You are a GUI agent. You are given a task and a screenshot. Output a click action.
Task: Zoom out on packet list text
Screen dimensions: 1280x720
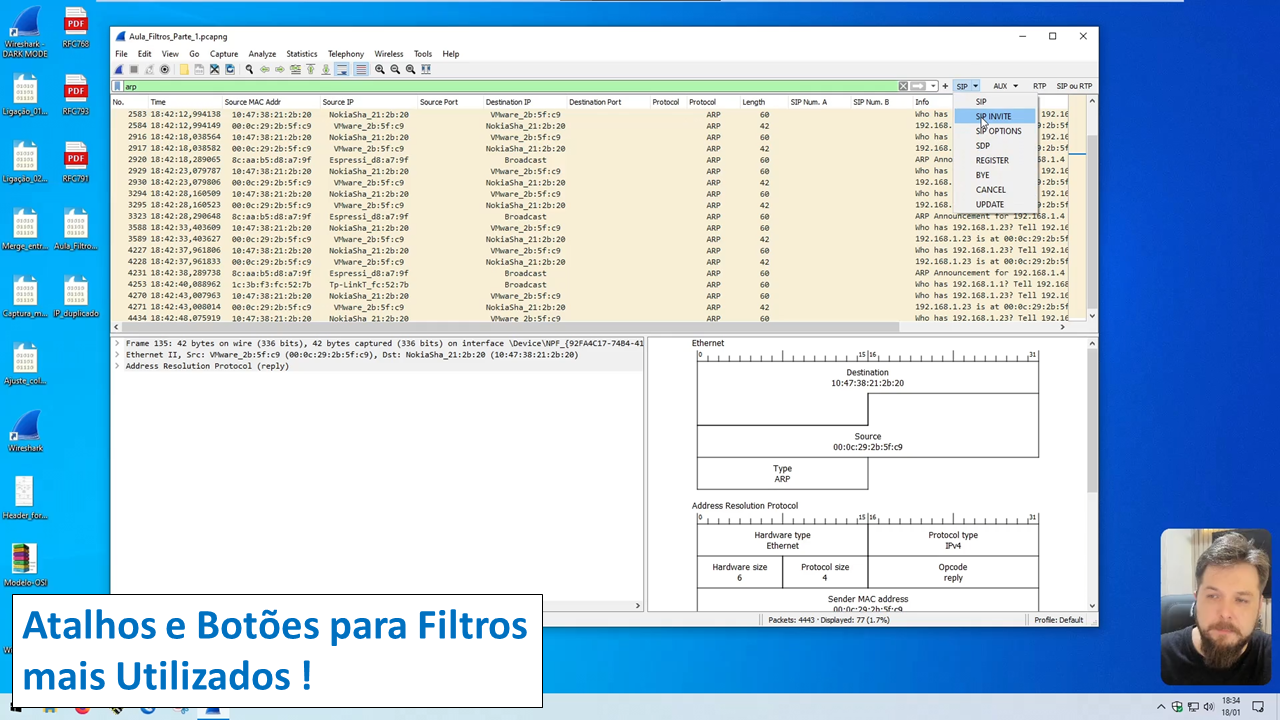point(395,69)
